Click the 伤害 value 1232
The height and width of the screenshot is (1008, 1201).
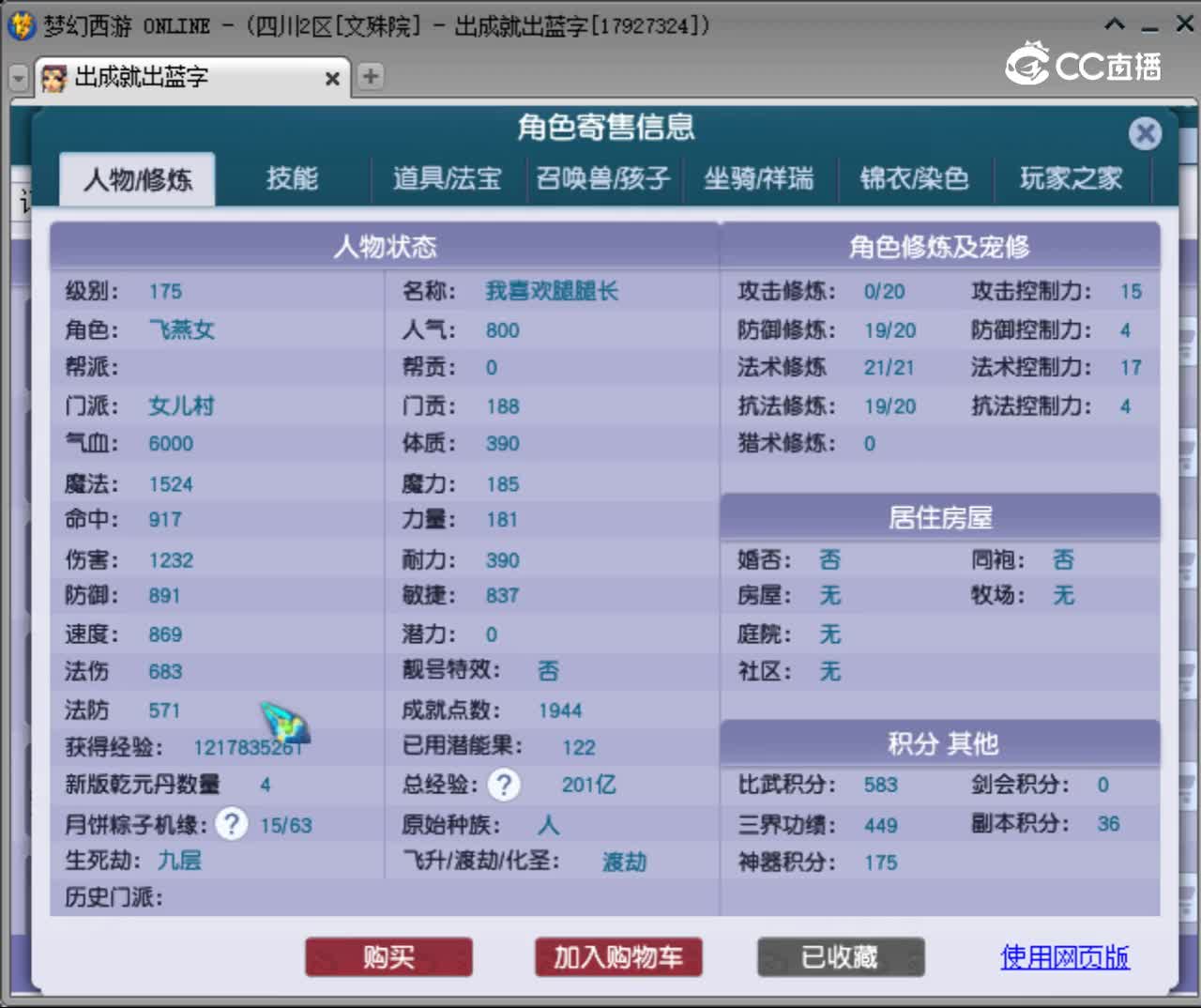(x=171, y=560)
